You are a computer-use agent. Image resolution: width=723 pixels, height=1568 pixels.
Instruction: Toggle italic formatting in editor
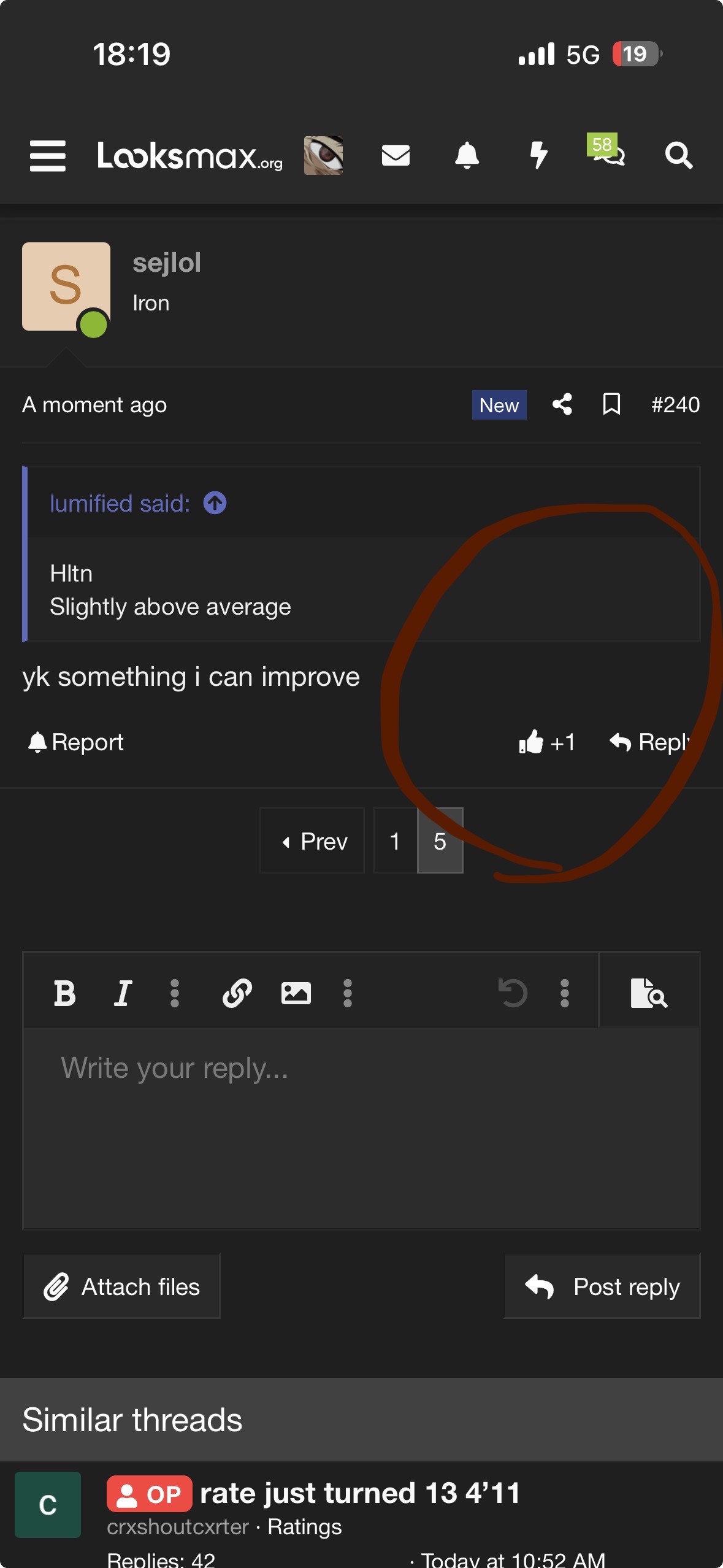click(x=123, y=993)
